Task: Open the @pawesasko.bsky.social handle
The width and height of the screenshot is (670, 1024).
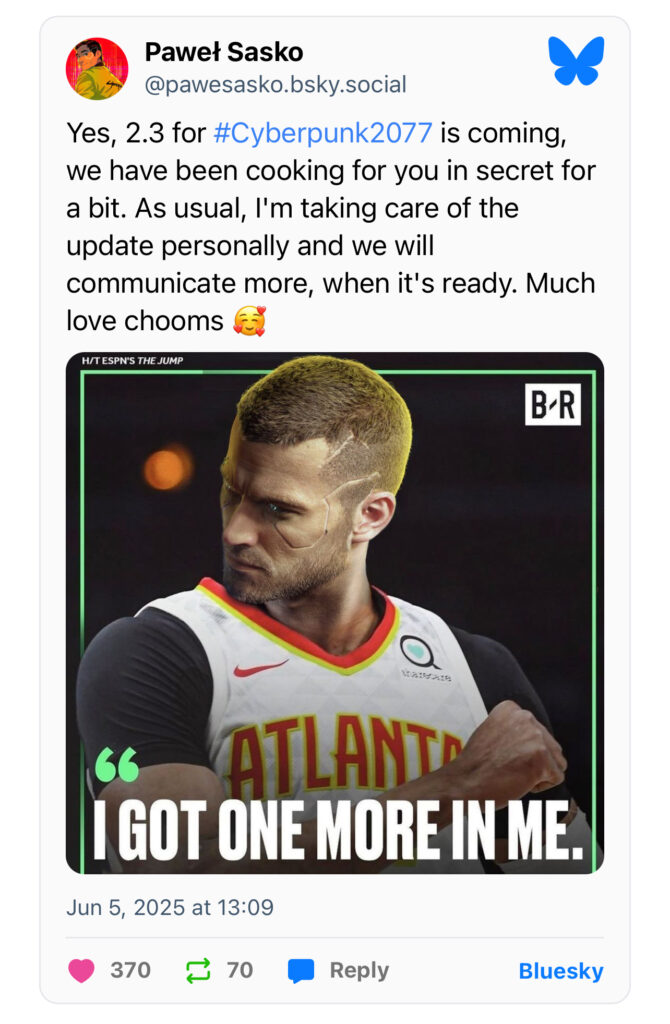Action: (x=276, y=84)
